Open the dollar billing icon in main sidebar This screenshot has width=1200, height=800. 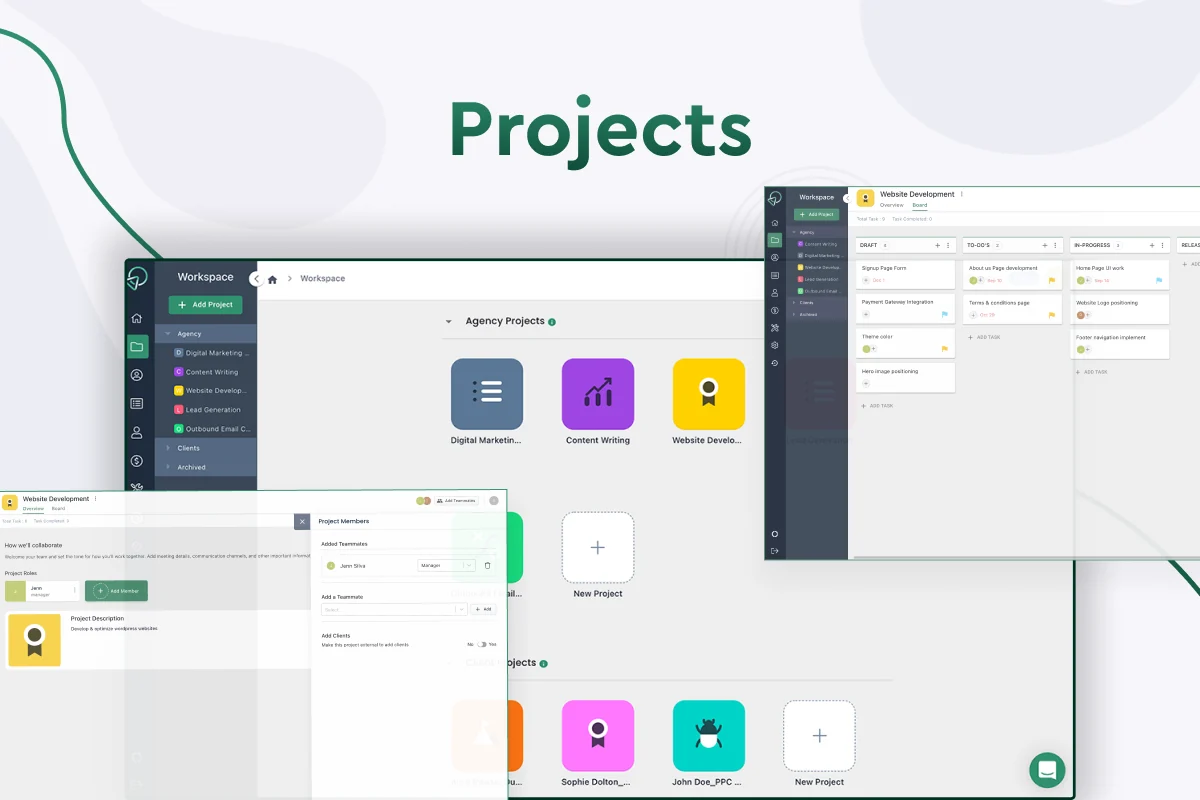point(137,461)
